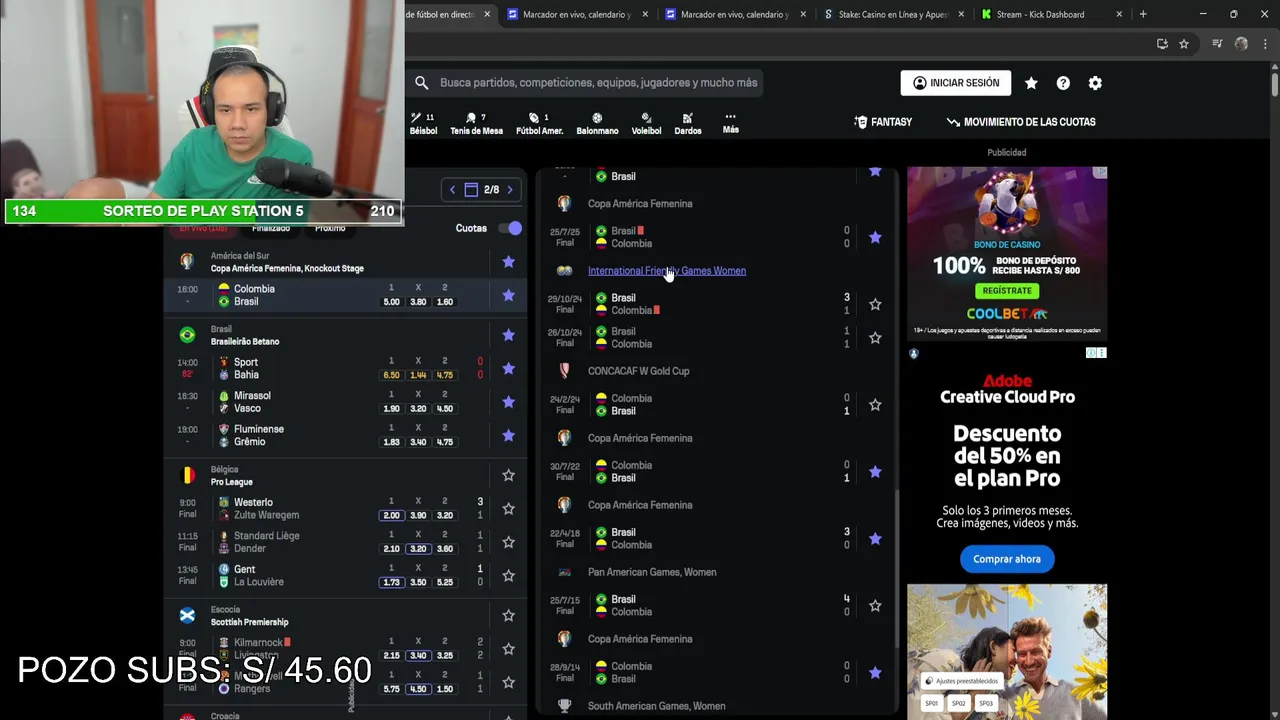1280x720 pixels.
Task: Click the Belgium flag icon for Pro League
Action: click(x=187, y=475)
